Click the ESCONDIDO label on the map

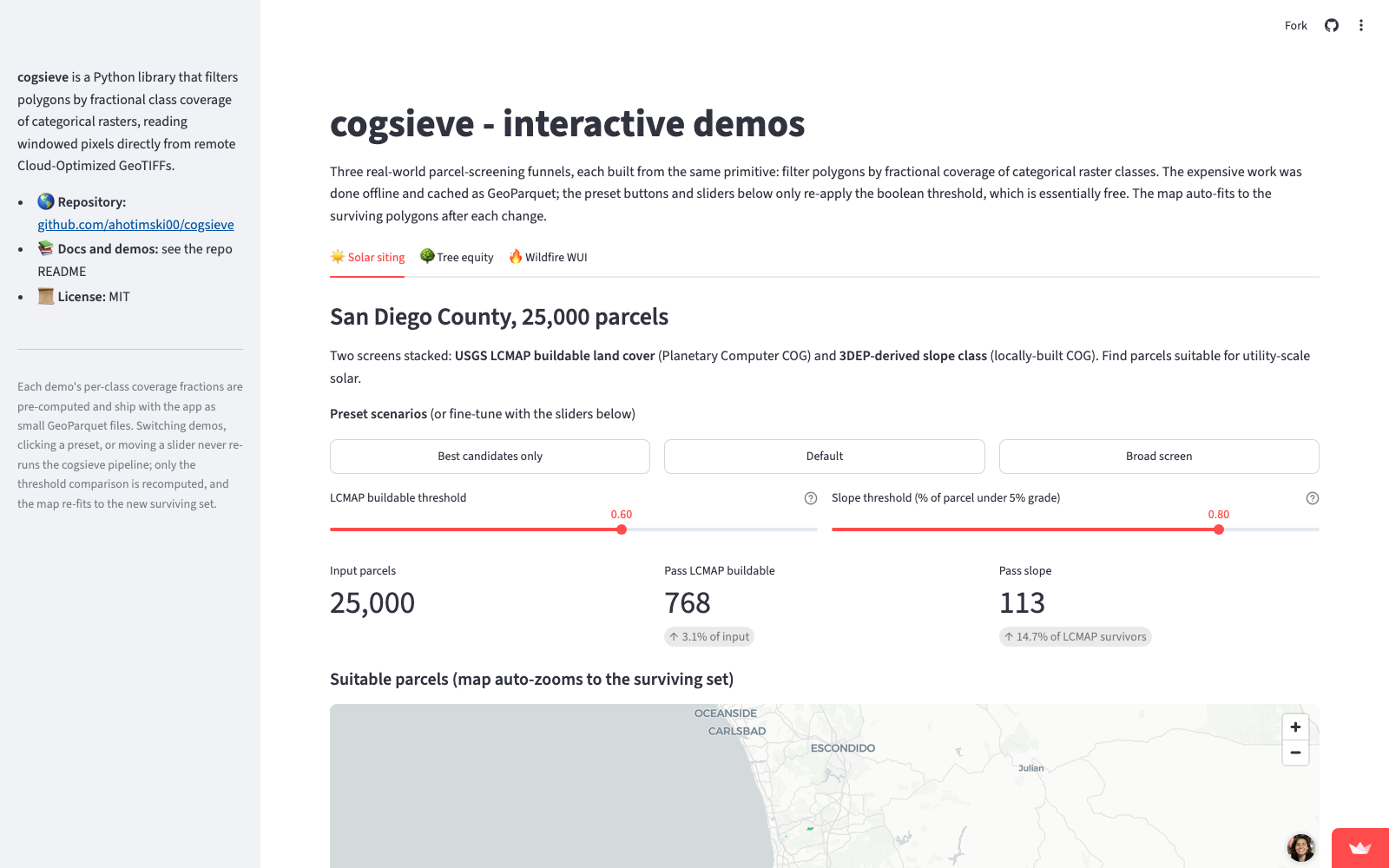(843, 748)
